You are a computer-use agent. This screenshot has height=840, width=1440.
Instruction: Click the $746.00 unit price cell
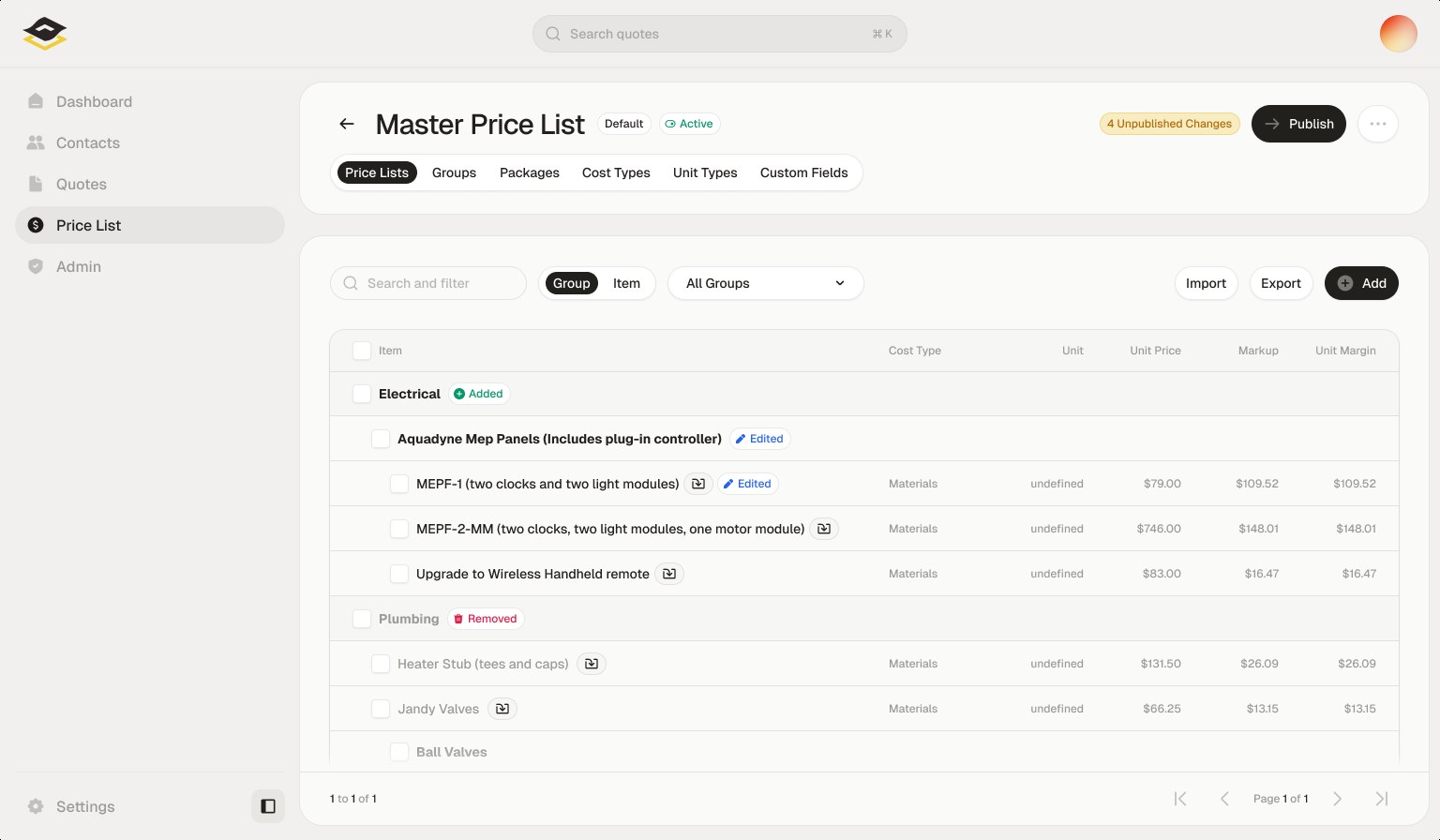coord(1159,529)
